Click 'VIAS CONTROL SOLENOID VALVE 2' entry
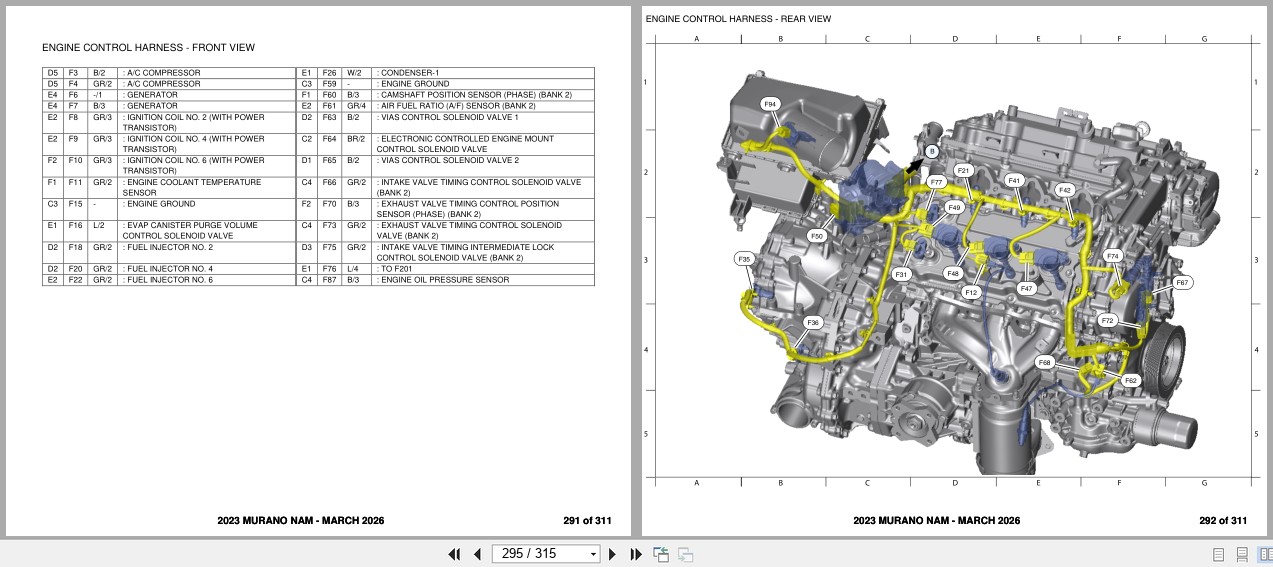The height and width of the screenshot is (567, 1273). click(x=448, y=160)
